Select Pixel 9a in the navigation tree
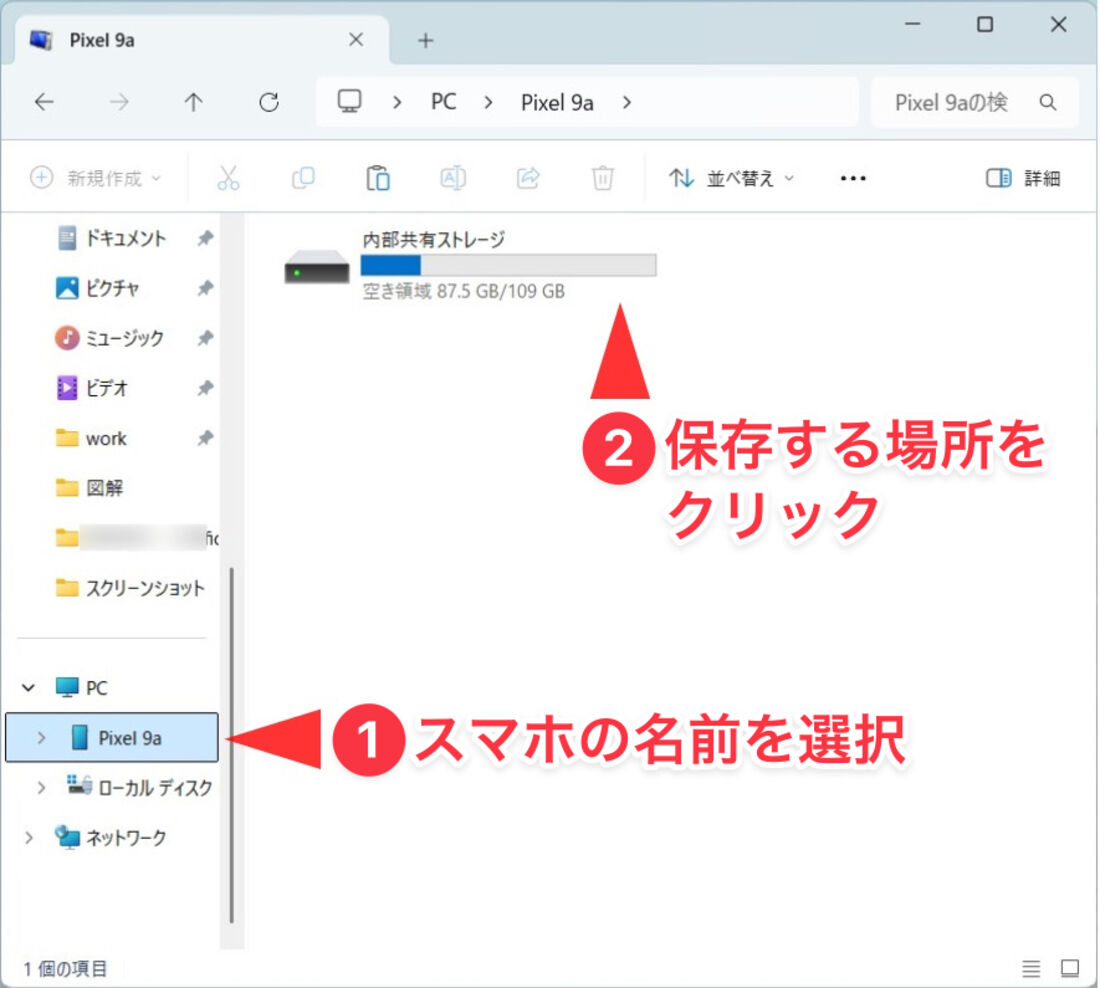This screenshot has width=1100, height=988. pyautogui.click(x=112, y=737)
